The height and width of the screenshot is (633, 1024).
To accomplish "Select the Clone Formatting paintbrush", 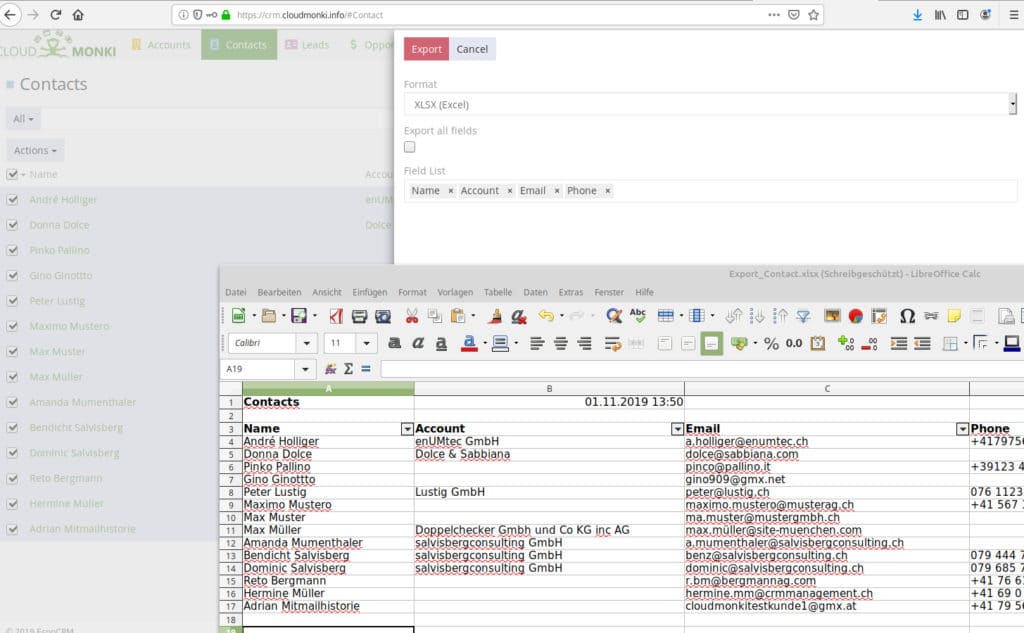I will (496, 316).
